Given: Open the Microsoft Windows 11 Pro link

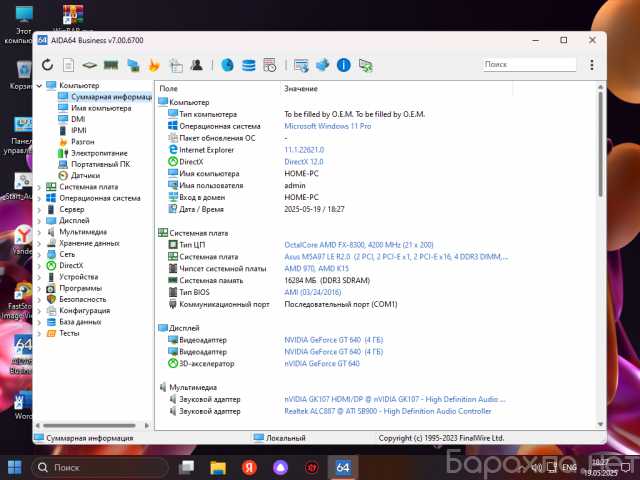Looking at the screenshot, I should tap(327, 126).
